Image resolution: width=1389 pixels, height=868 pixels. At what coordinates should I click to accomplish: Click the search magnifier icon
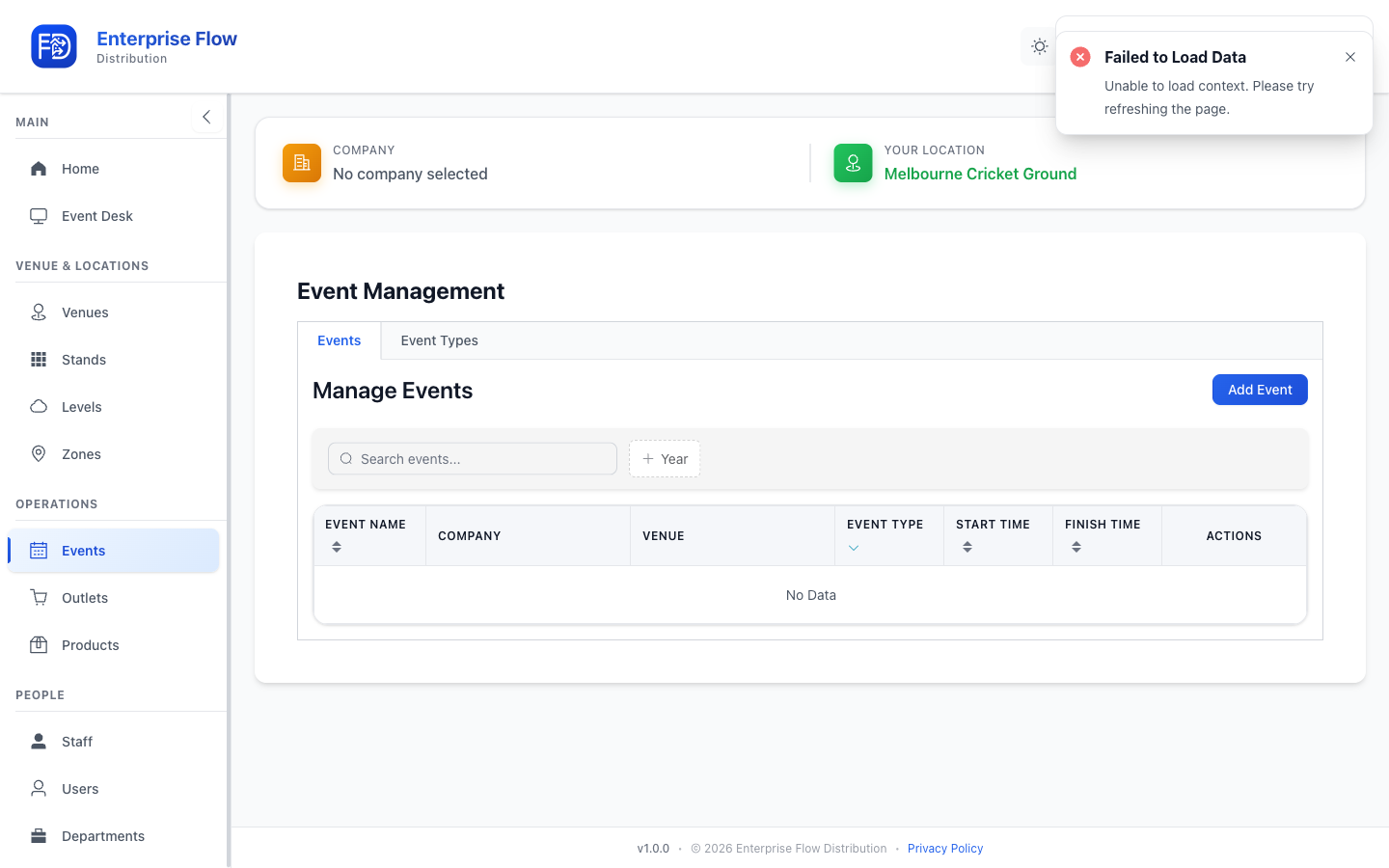coord(346,459)
